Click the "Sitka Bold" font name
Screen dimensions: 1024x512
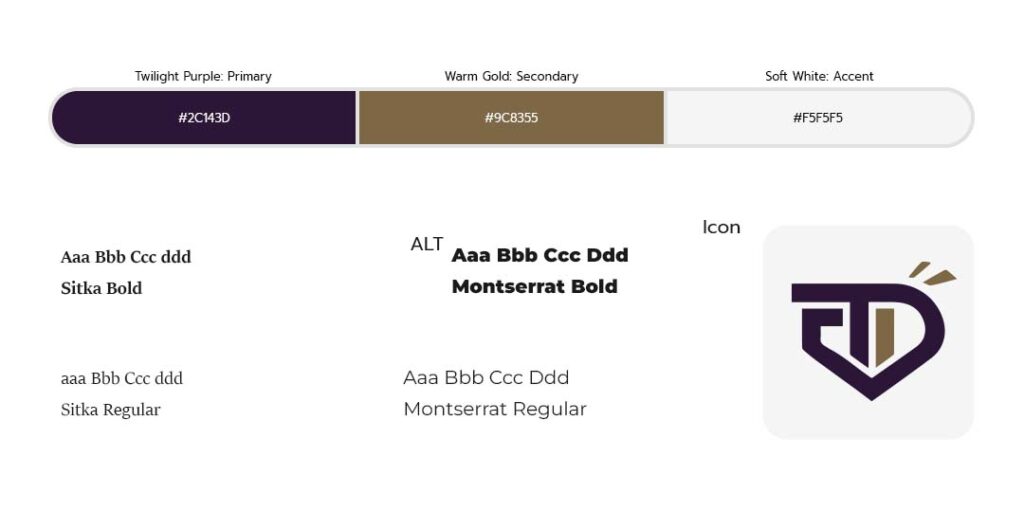click(x=101, y=288)
